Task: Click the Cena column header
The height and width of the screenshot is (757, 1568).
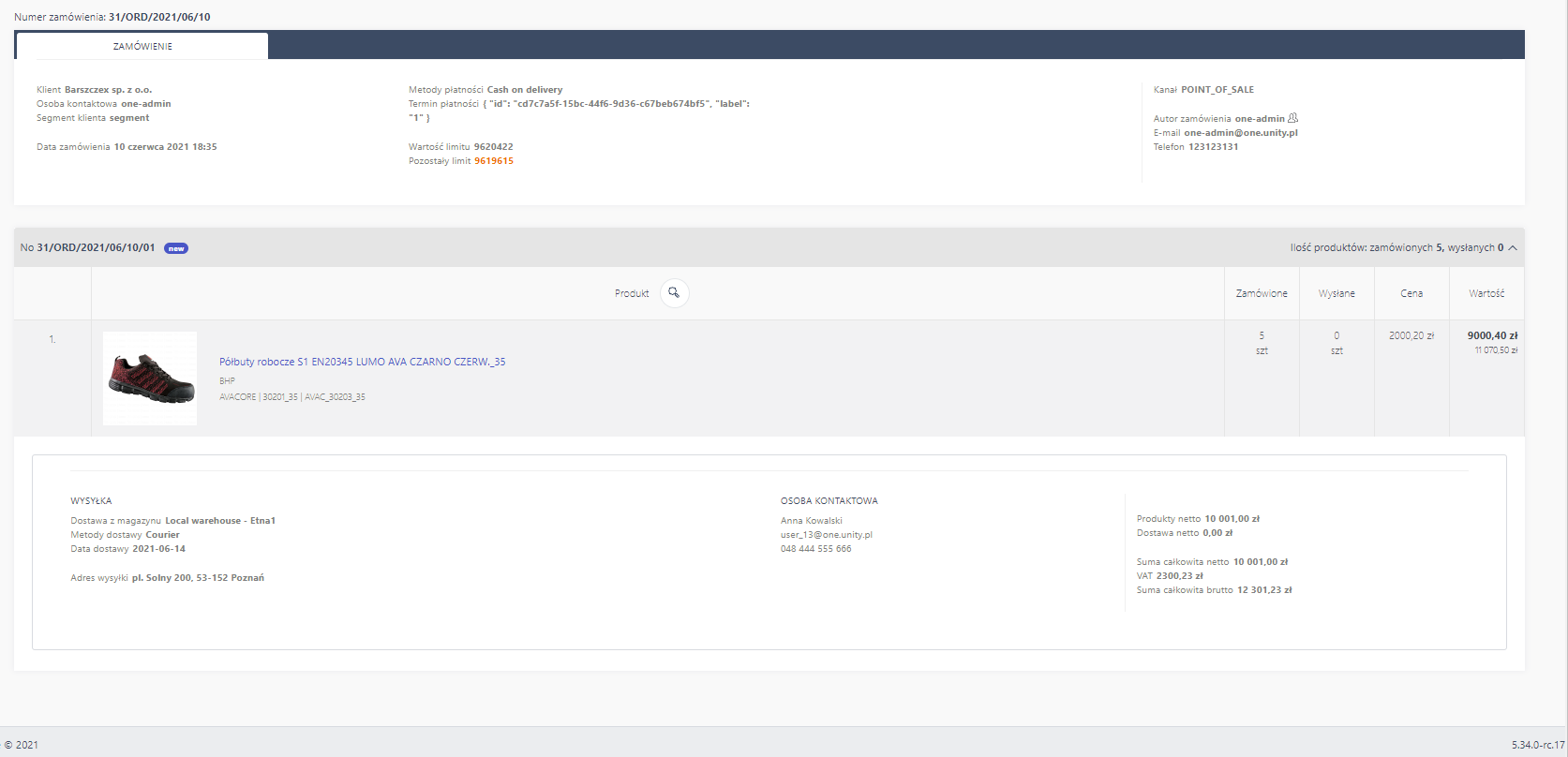Action: pyautogui.click(x=1411, y=293)
